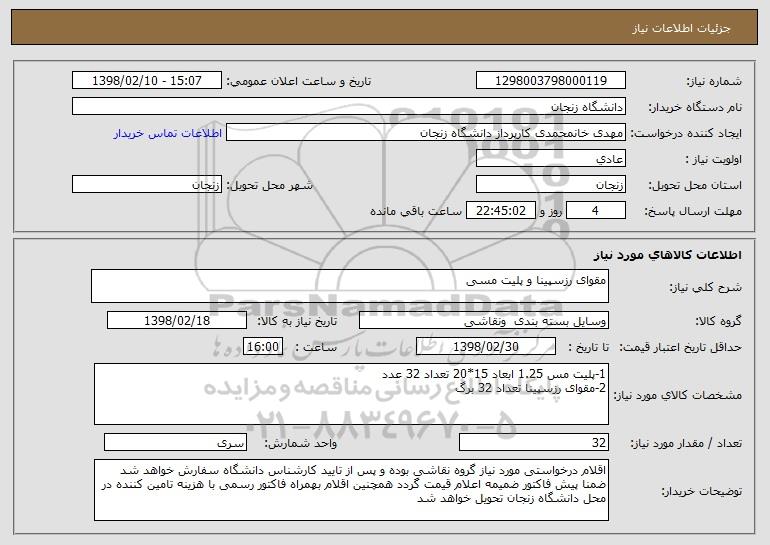Click the label تعداد / مقدار مورد نیاز
Viewport: 770px width, 545px height.
point(686,444)
